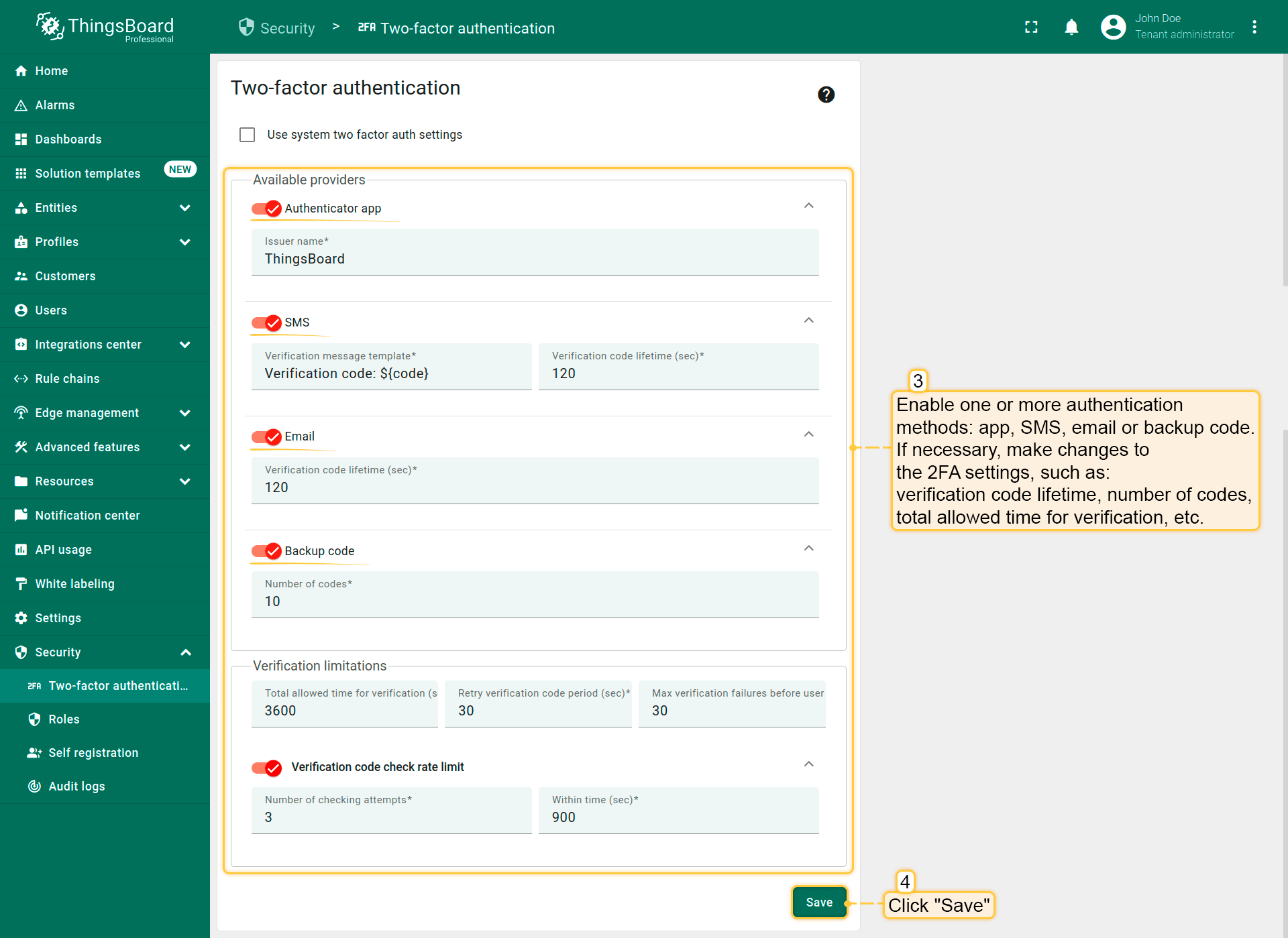Click the Rule chains sidebar icon
Image resolution: width=1288 pixels, height=938 pixels.
(21, 379)
